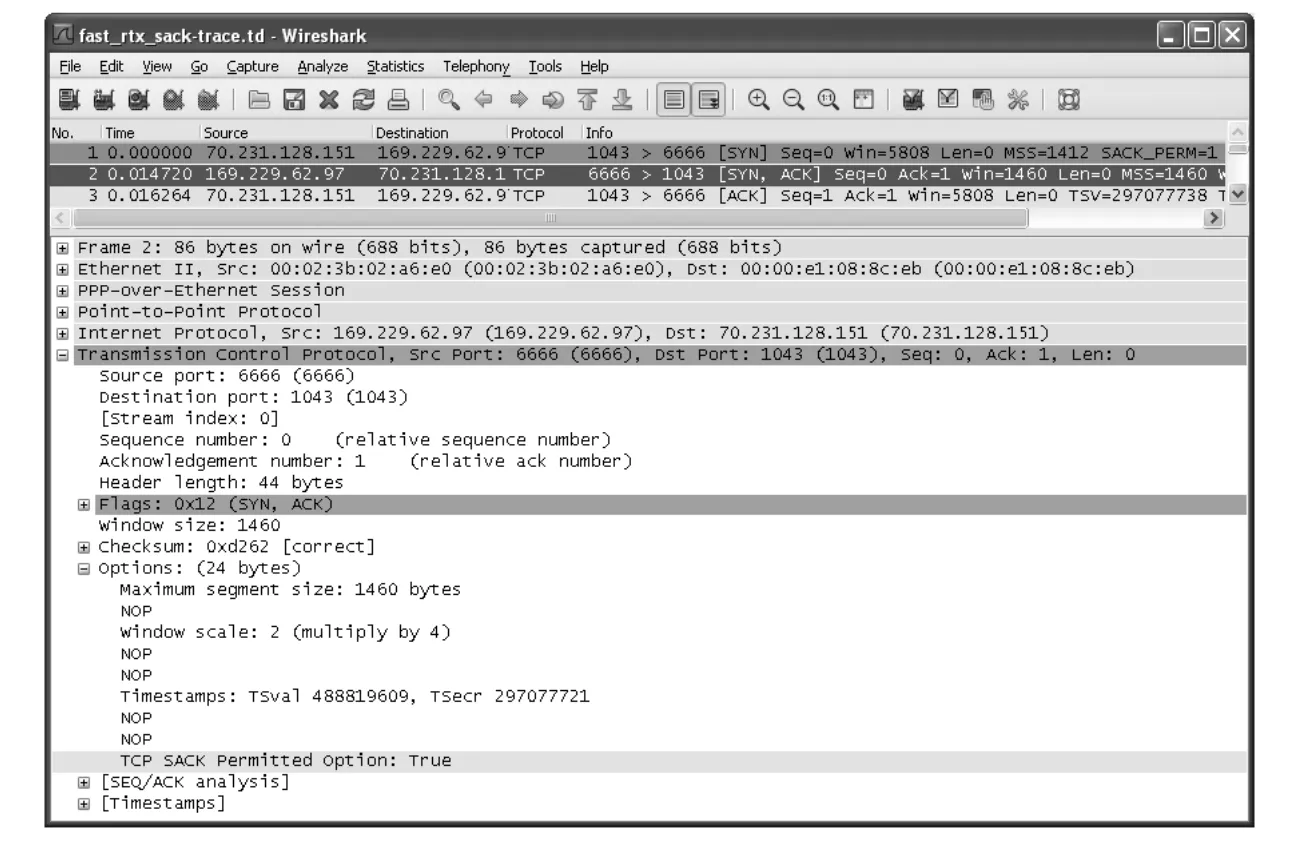Collapse the Options: (24 bytes) node

pyautogui.click(x=85, y=568)
